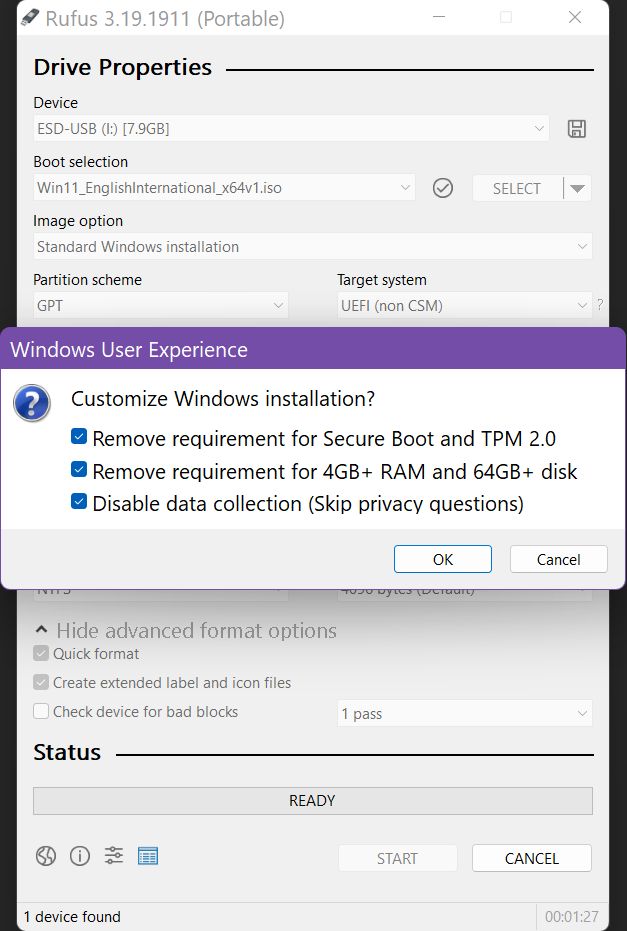Open the Partition scheme GPT dropdown

pos(160,305)
